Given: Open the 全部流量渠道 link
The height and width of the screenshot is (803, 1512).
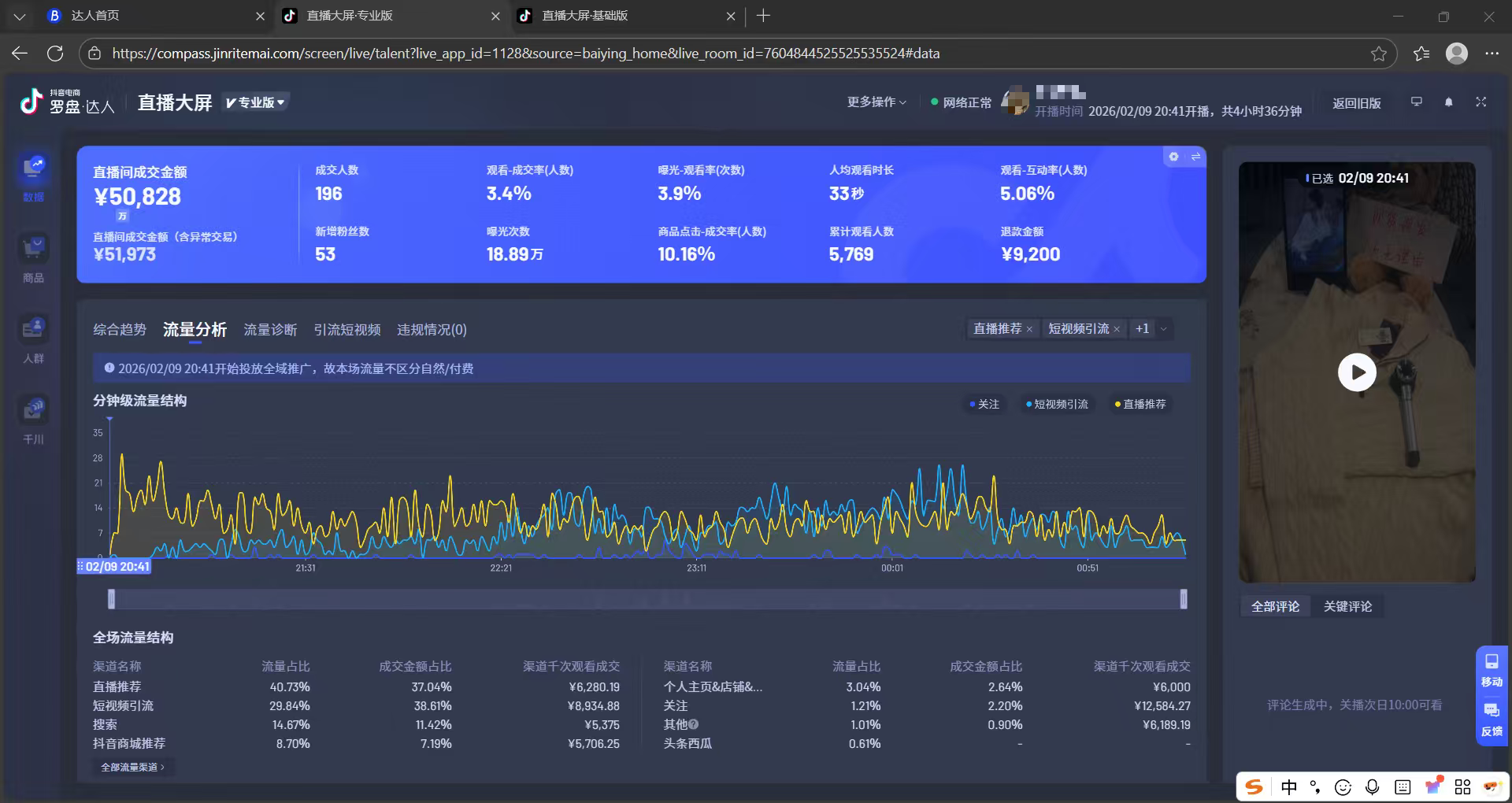Looking at the screenshot, I should 132,767.
